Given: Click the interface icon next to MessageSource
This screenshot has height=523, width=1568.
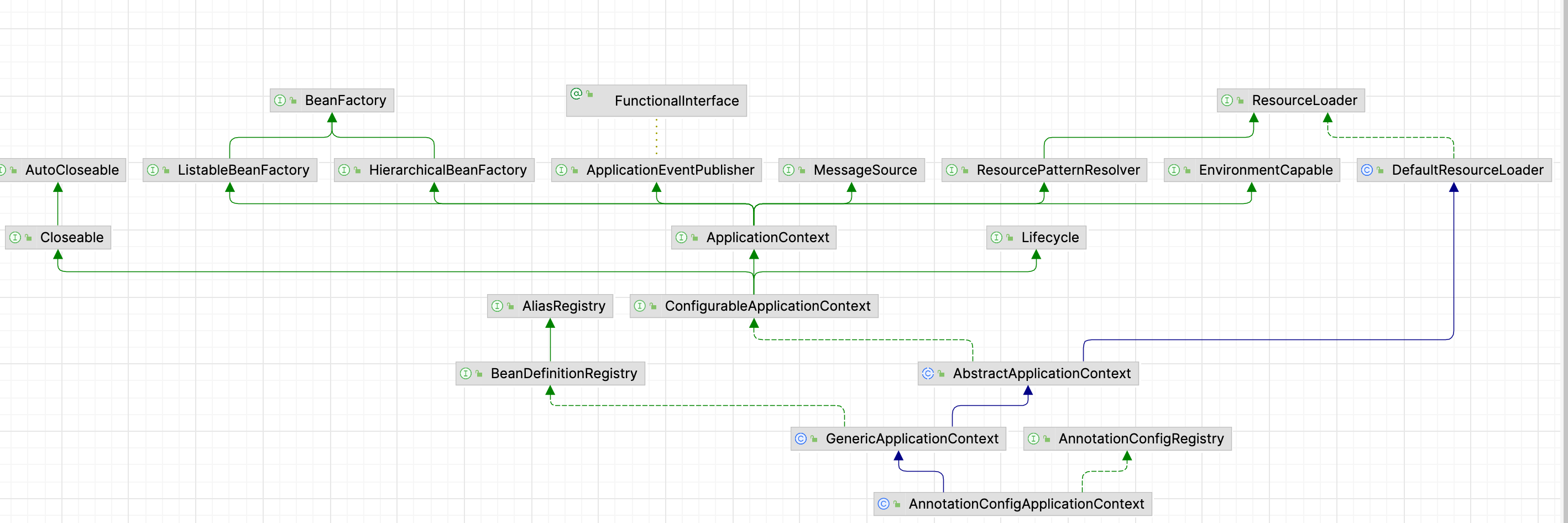Looking at the screenshot, I should pos(790,170).
